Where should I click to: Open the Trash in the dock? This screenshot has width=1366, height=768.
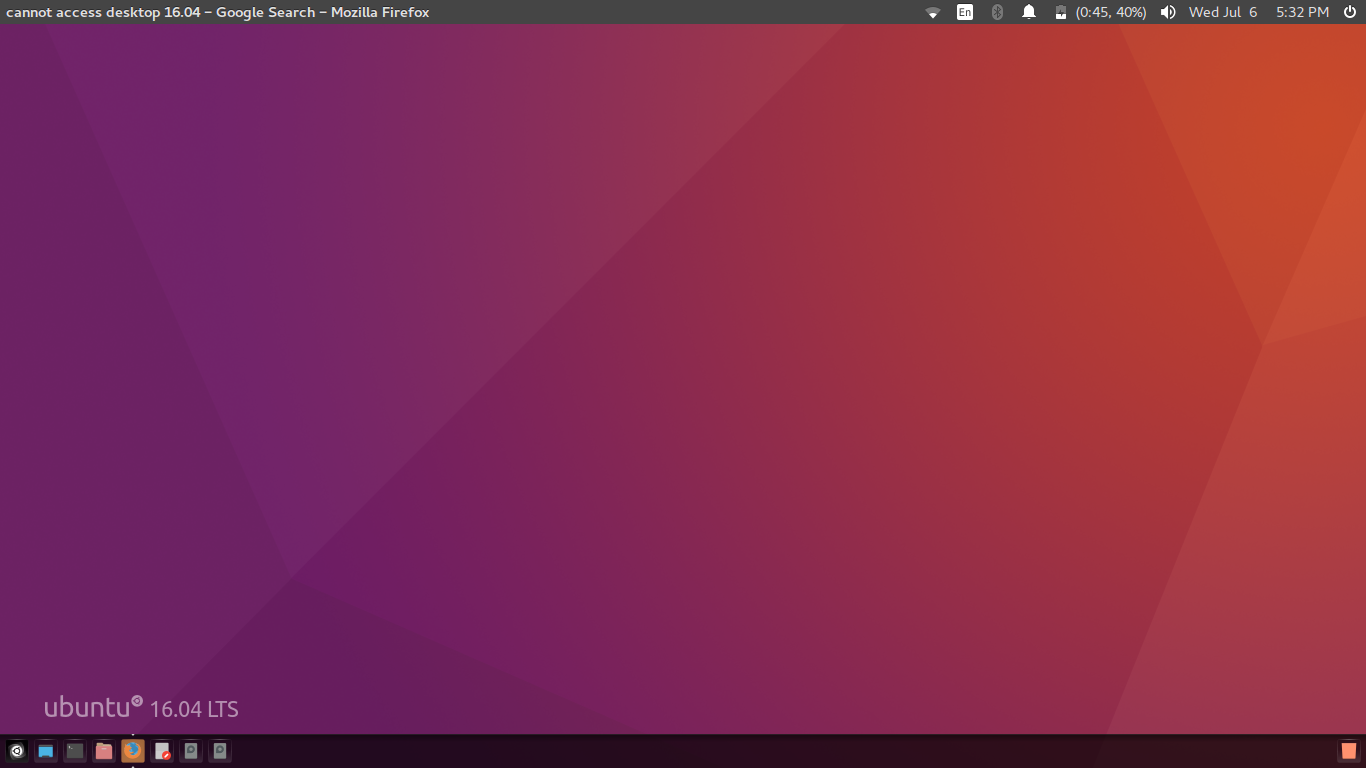(x=1348, y=751)
